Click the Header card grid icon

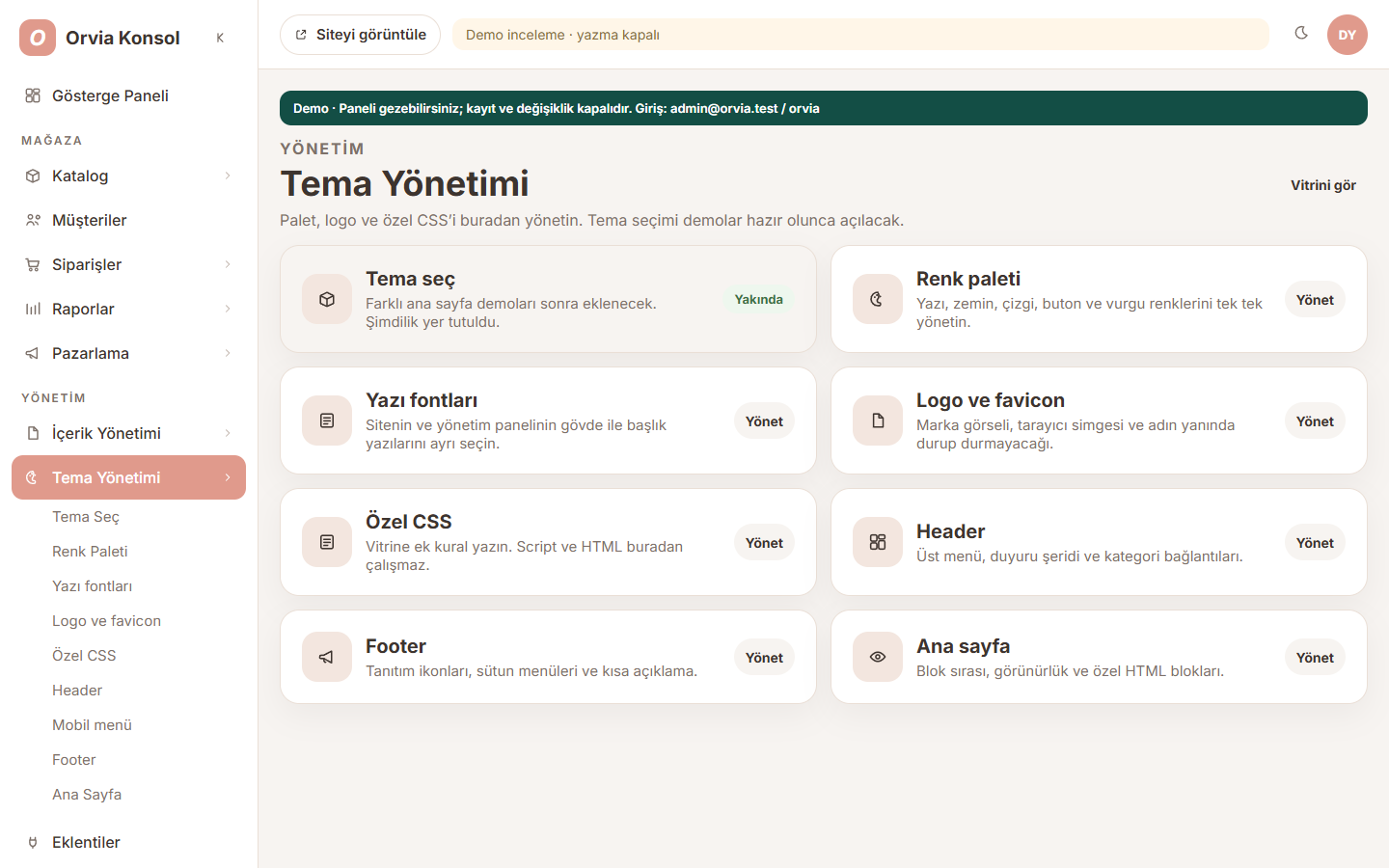coord(878,542)
